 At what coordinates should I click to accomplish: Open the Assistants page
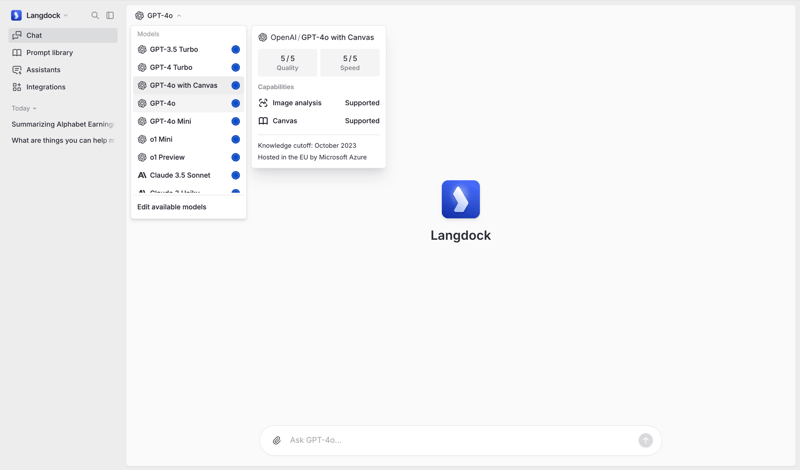click(63, 70)
